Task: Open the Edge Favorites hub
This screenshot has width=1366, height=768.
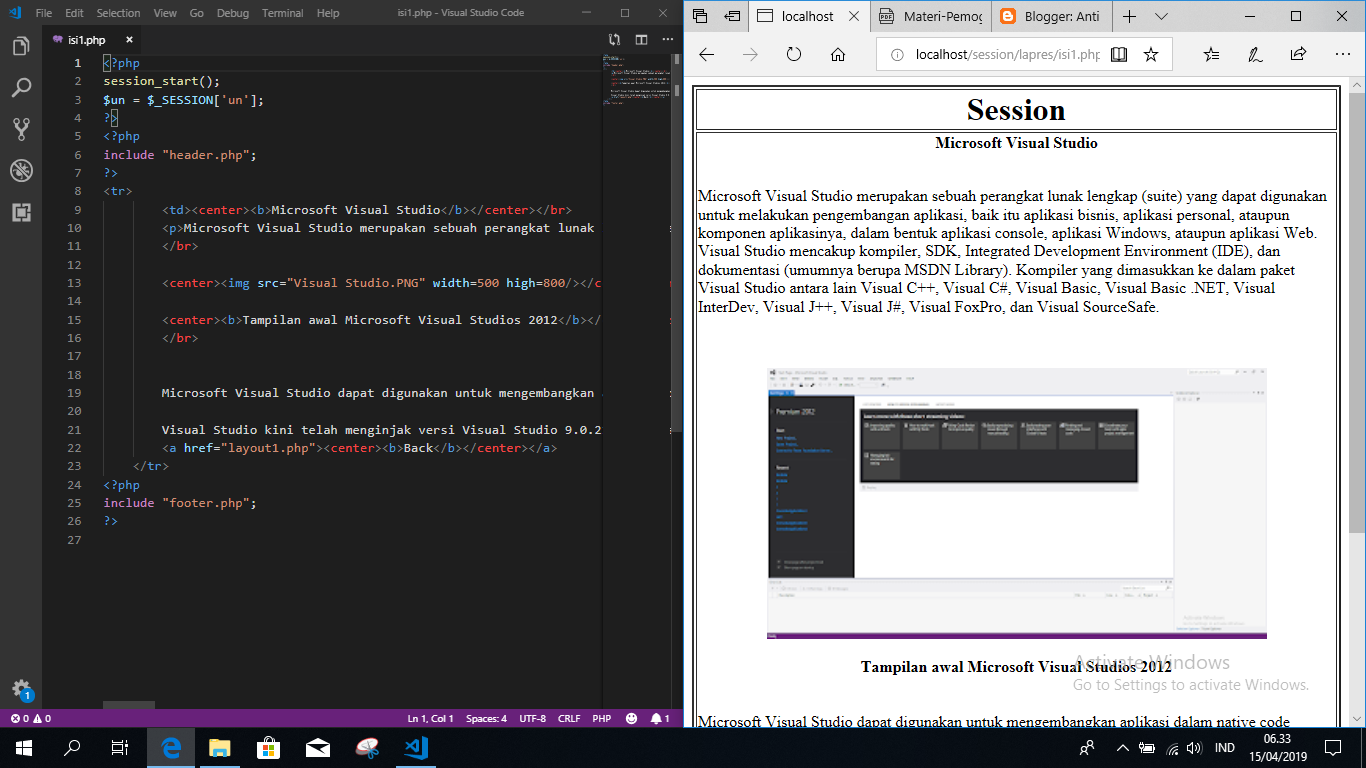Action: point(1211,54)
